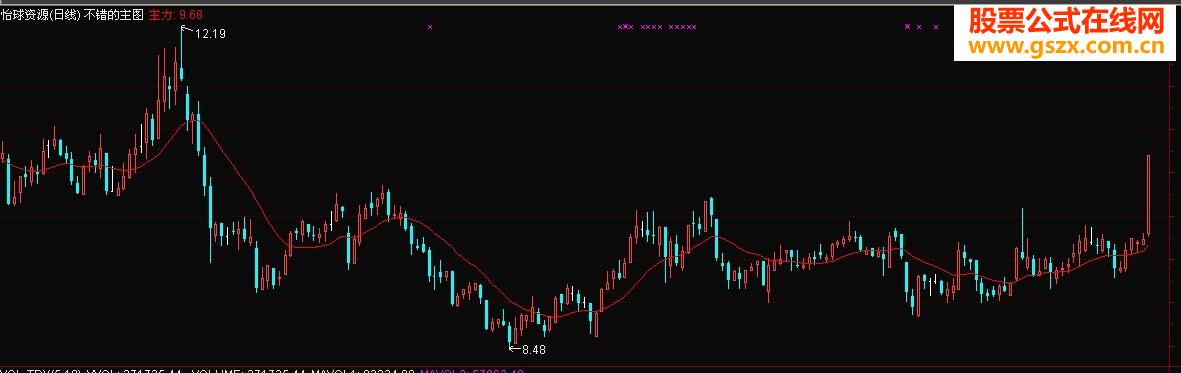
Task: Click the middle four-x magenta signal cluster
Action: pyautogui.click(x=652, y=26)
